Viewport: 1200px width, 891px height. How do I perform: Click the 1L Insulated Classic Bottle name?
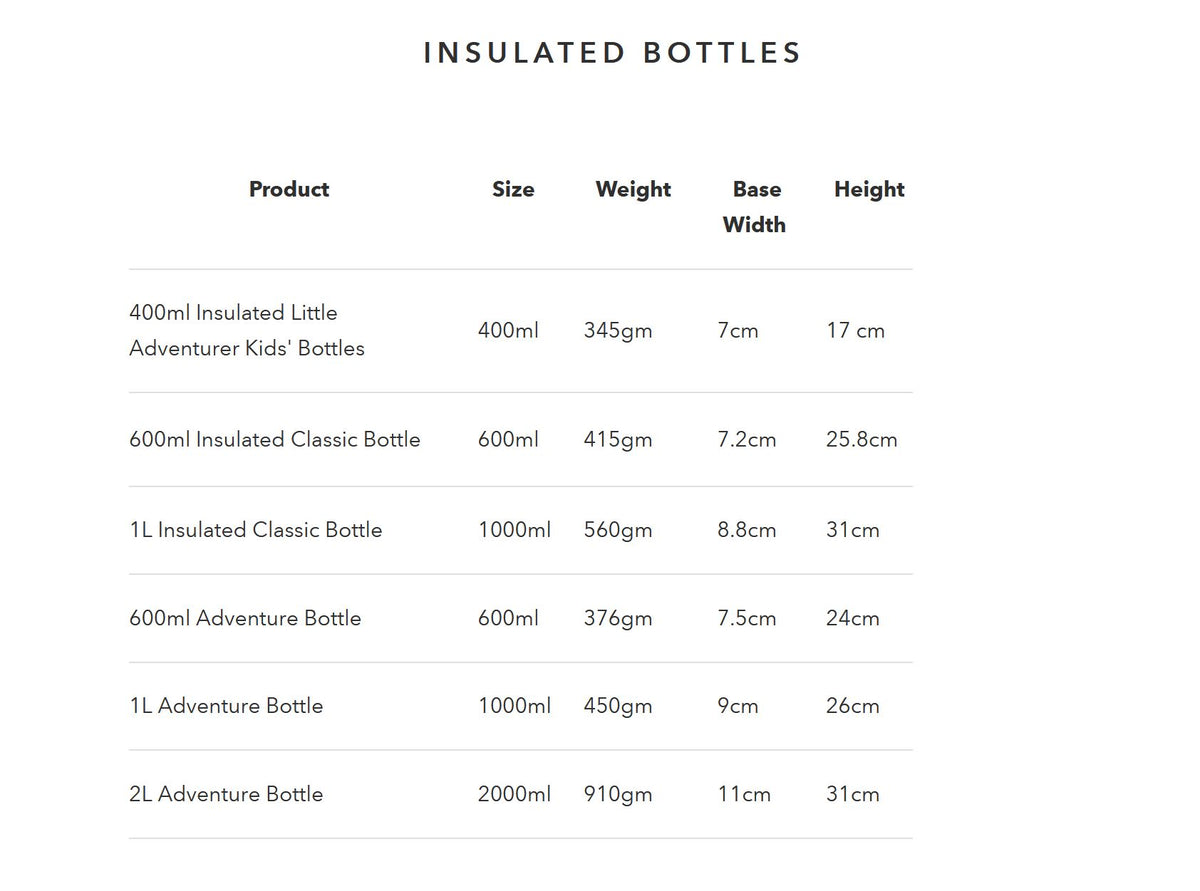(256, 530)
